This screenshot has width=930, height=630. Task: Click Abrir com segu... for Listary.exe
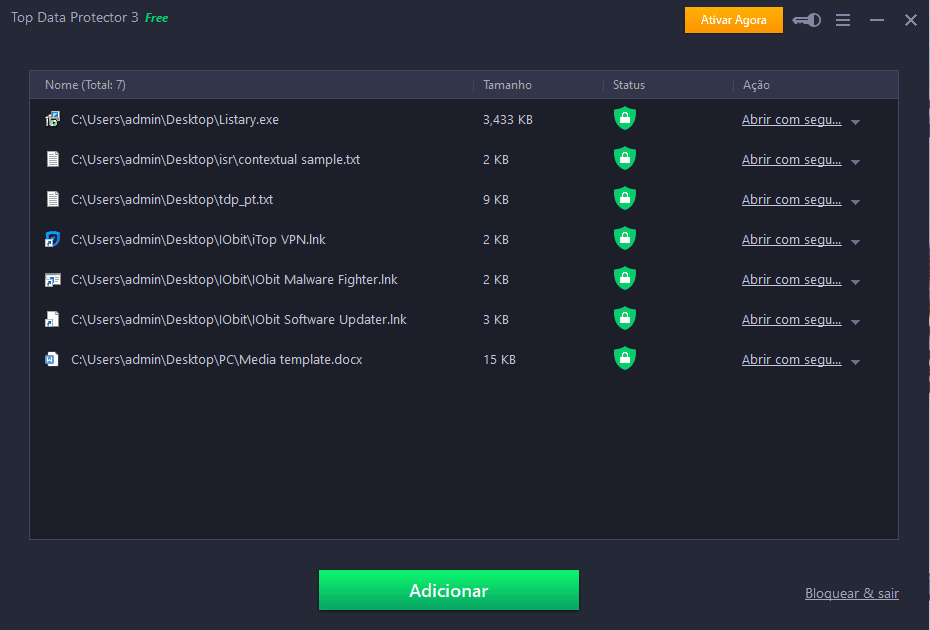point(791,120)
